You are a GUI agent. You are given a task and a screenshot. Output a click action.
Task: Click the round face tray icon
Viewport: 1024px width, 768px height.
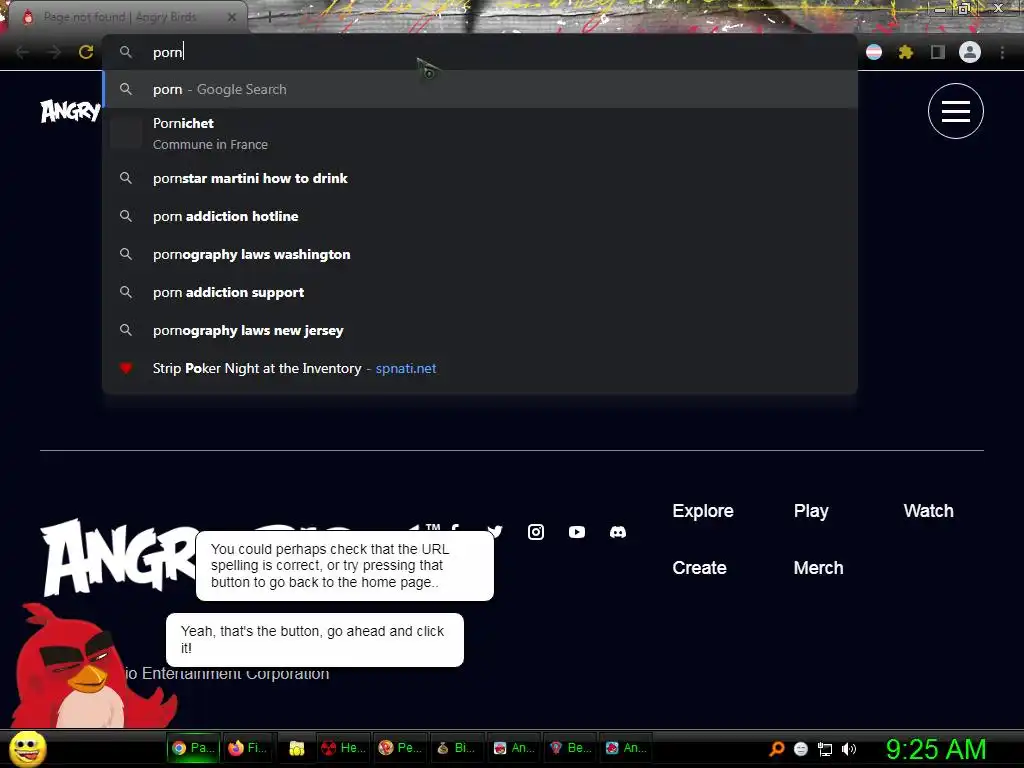coord(801,749)
